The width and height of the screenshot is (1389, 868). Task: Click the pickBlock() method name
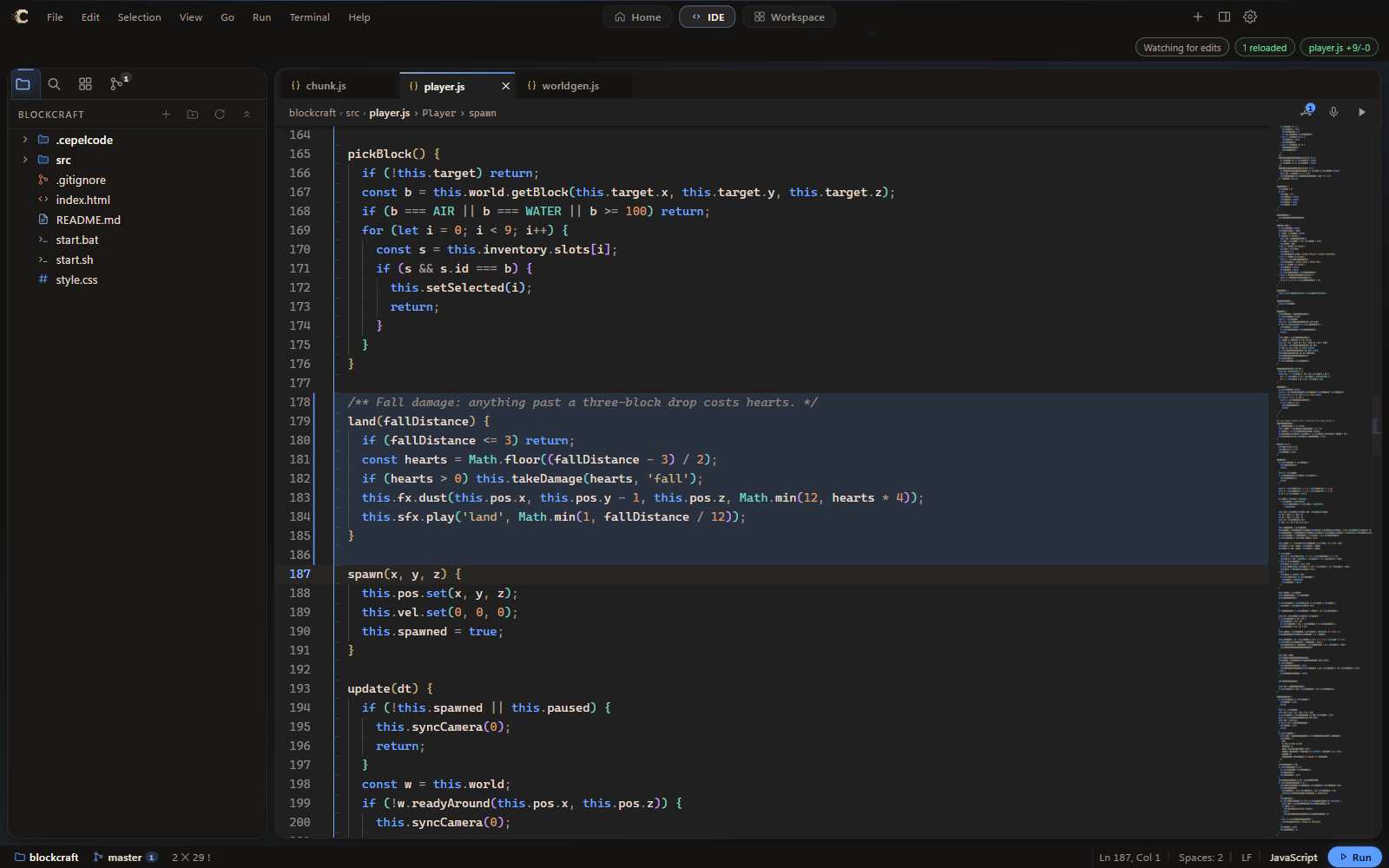[386, 154]
